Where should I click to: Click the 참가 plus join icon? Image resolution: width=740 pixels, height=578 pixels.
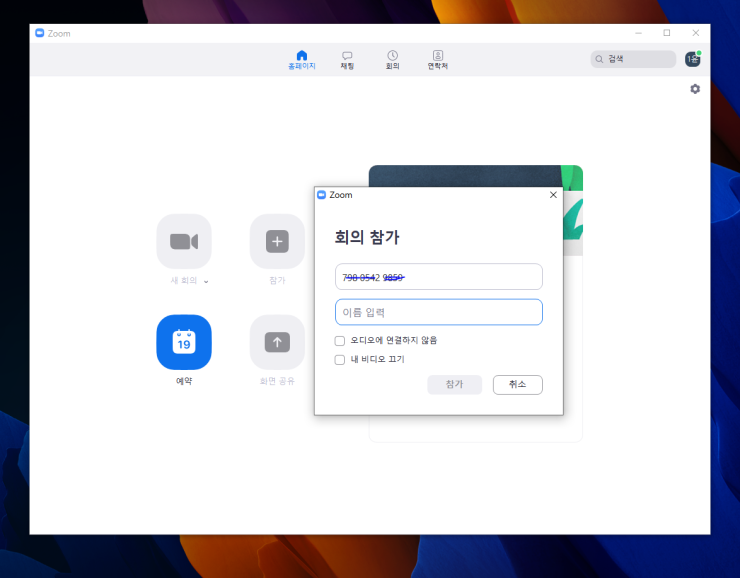pyautogui.click(x=277, y=241)
